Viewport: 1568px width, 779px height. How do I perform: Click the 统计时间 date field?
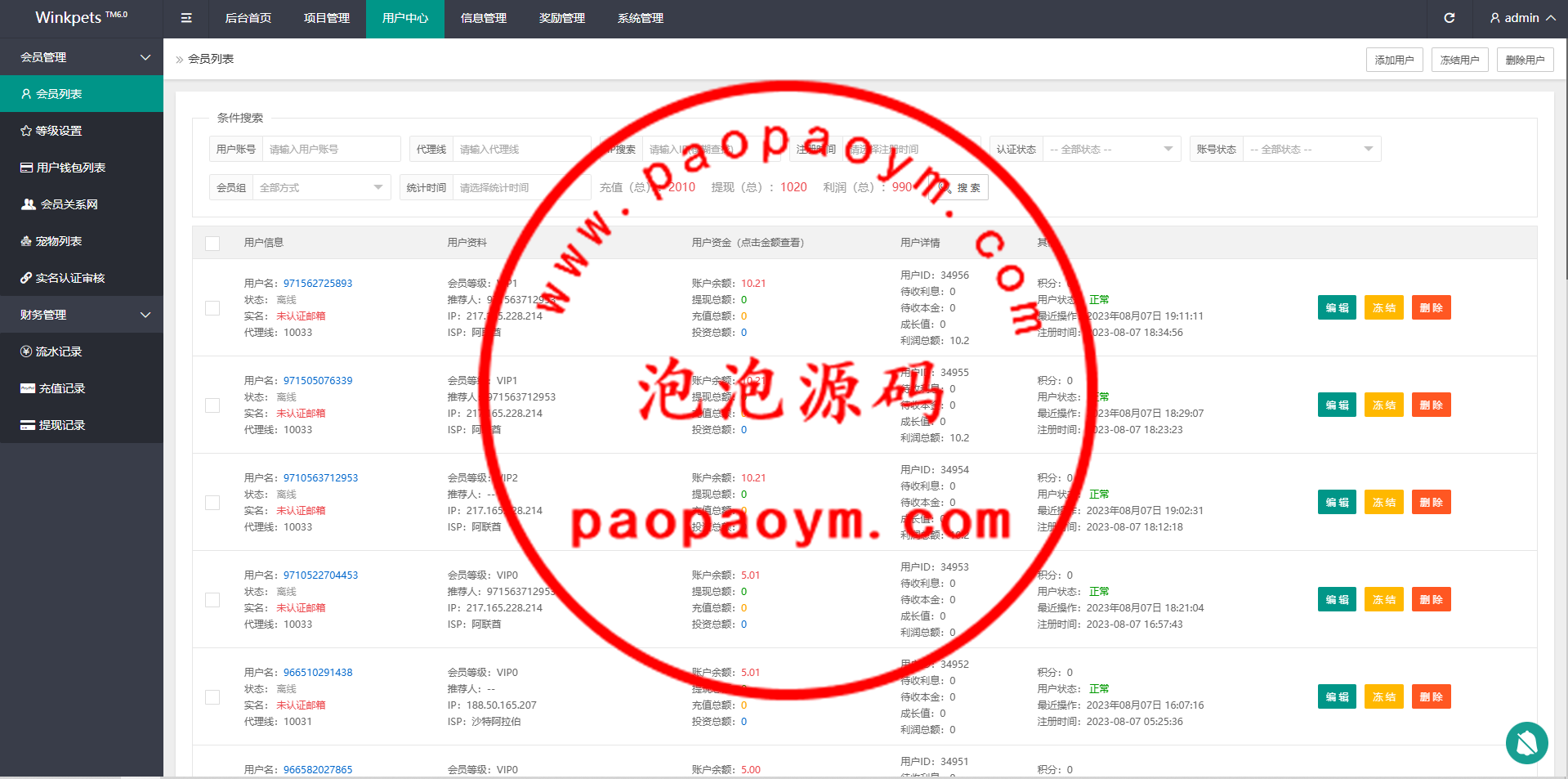pos(522,187)
